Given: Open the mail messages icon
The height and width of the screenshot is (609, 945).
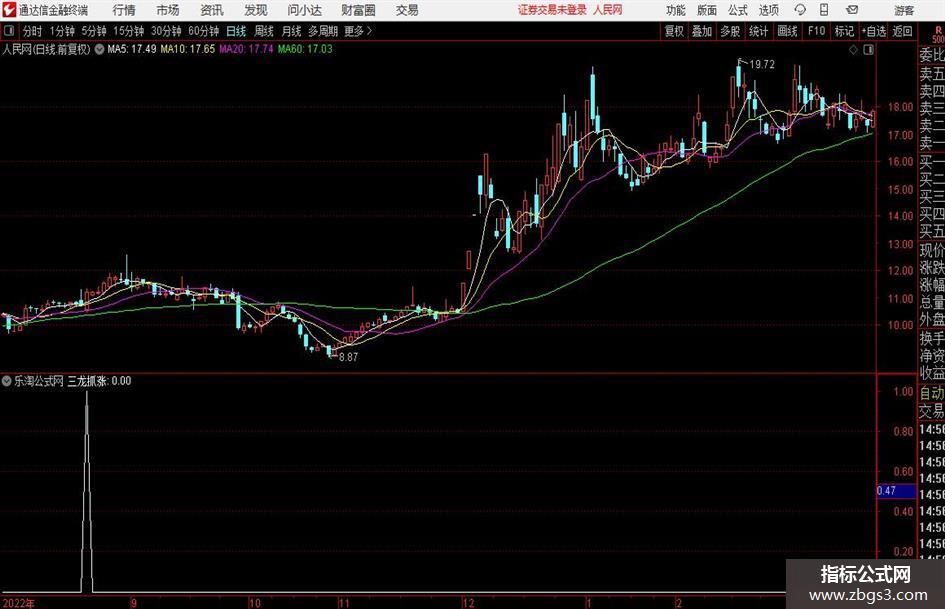Looking at the screenshot, I should pyautogui.click(x=852, y=10).
